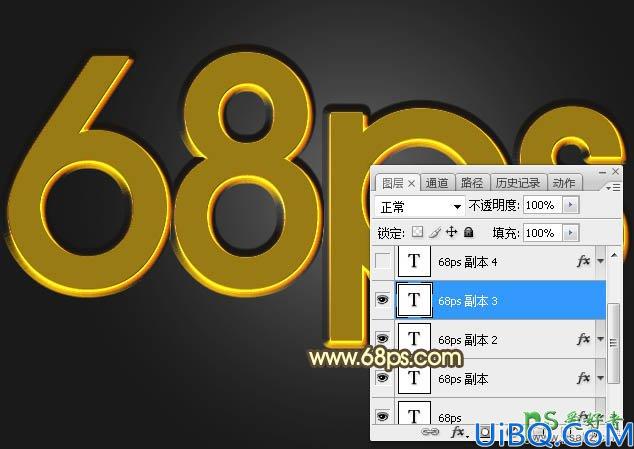The height and width of the screenshot is (449, 634).
Task: Select 68ps 副本 3 layer thumbnail
Action: pyautogui.click(x=414, y=300)
